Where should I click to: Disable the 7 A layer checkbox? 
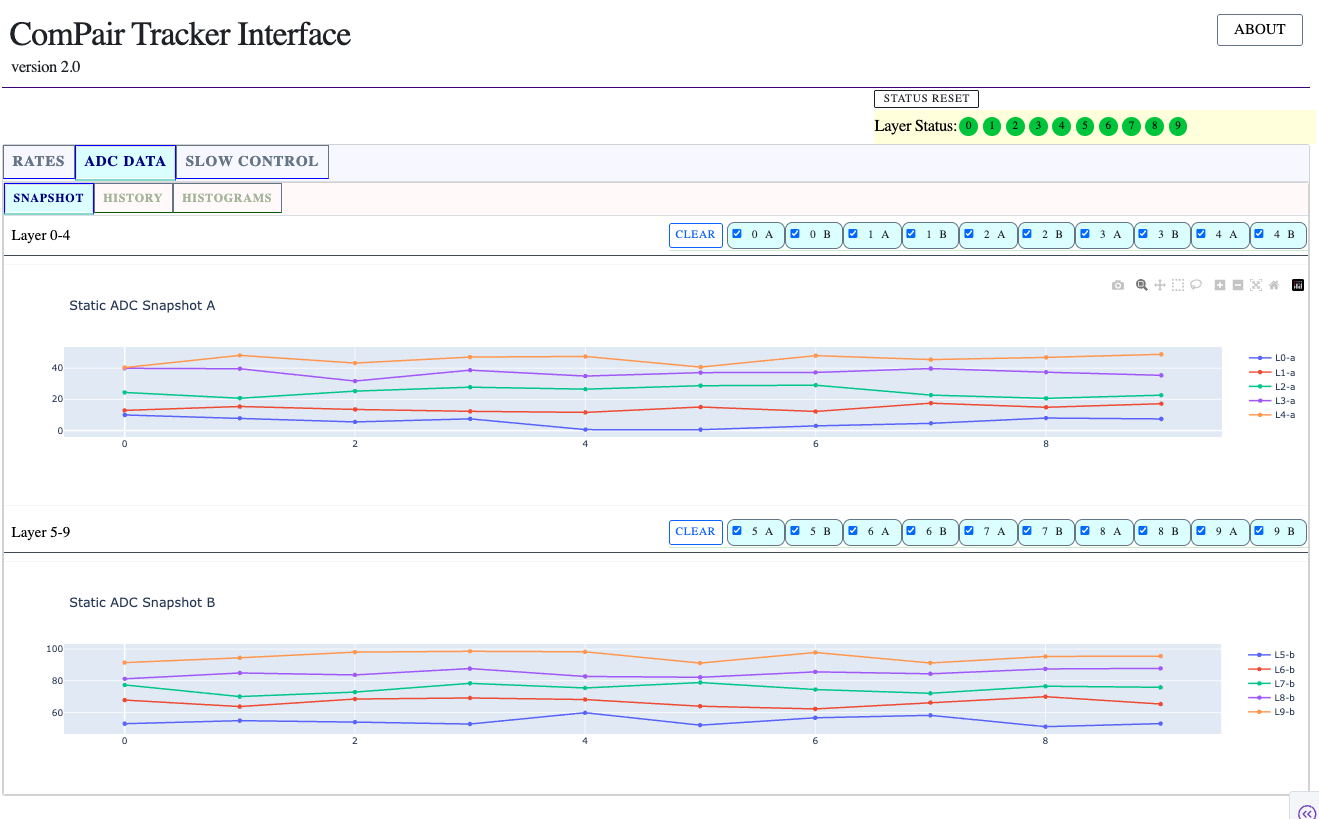click(x=969, y=532)
